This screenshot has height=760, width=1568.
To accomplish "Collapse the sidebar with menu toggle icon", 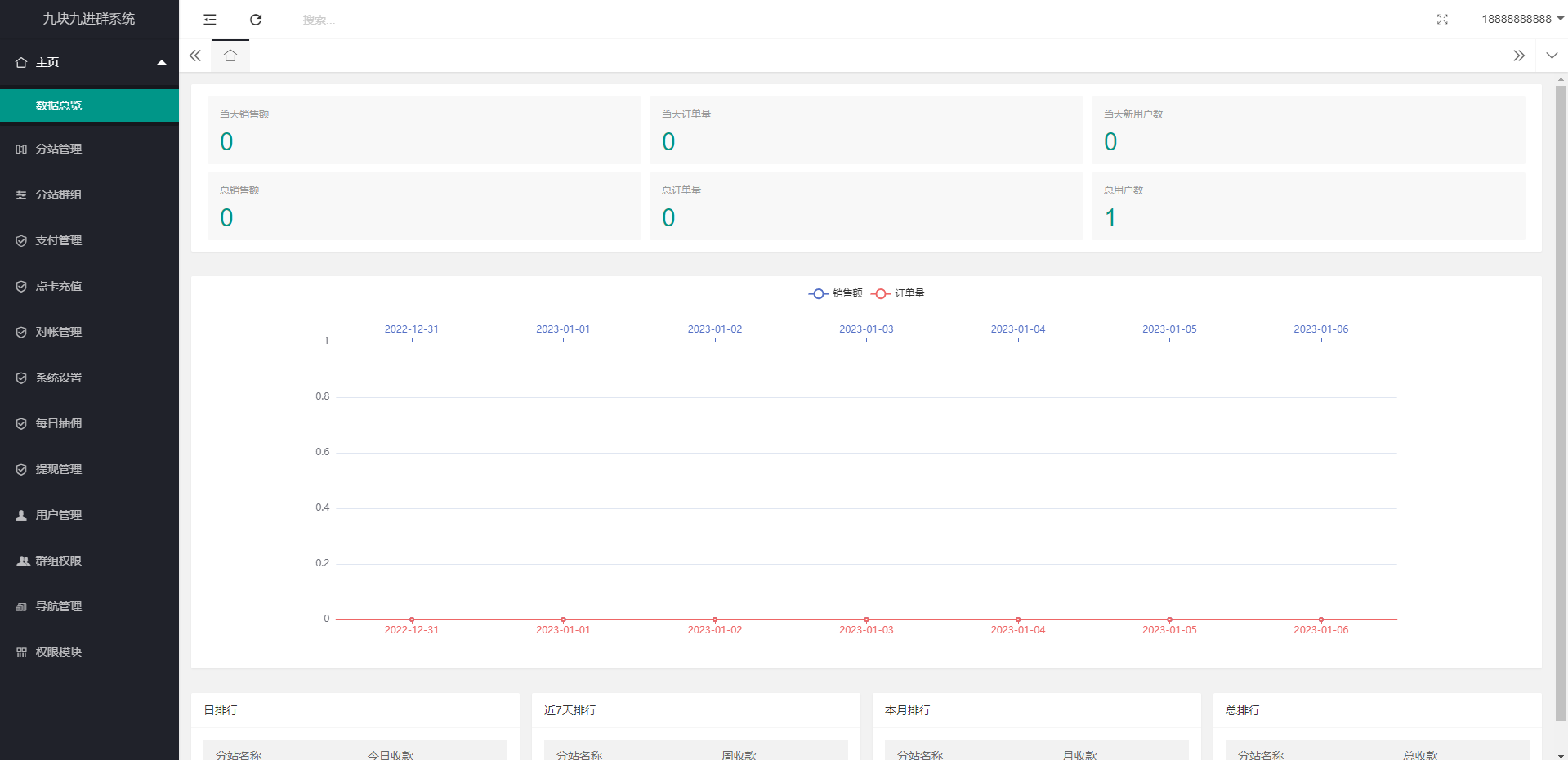I will pyautogui.click(x=210, y=20).
